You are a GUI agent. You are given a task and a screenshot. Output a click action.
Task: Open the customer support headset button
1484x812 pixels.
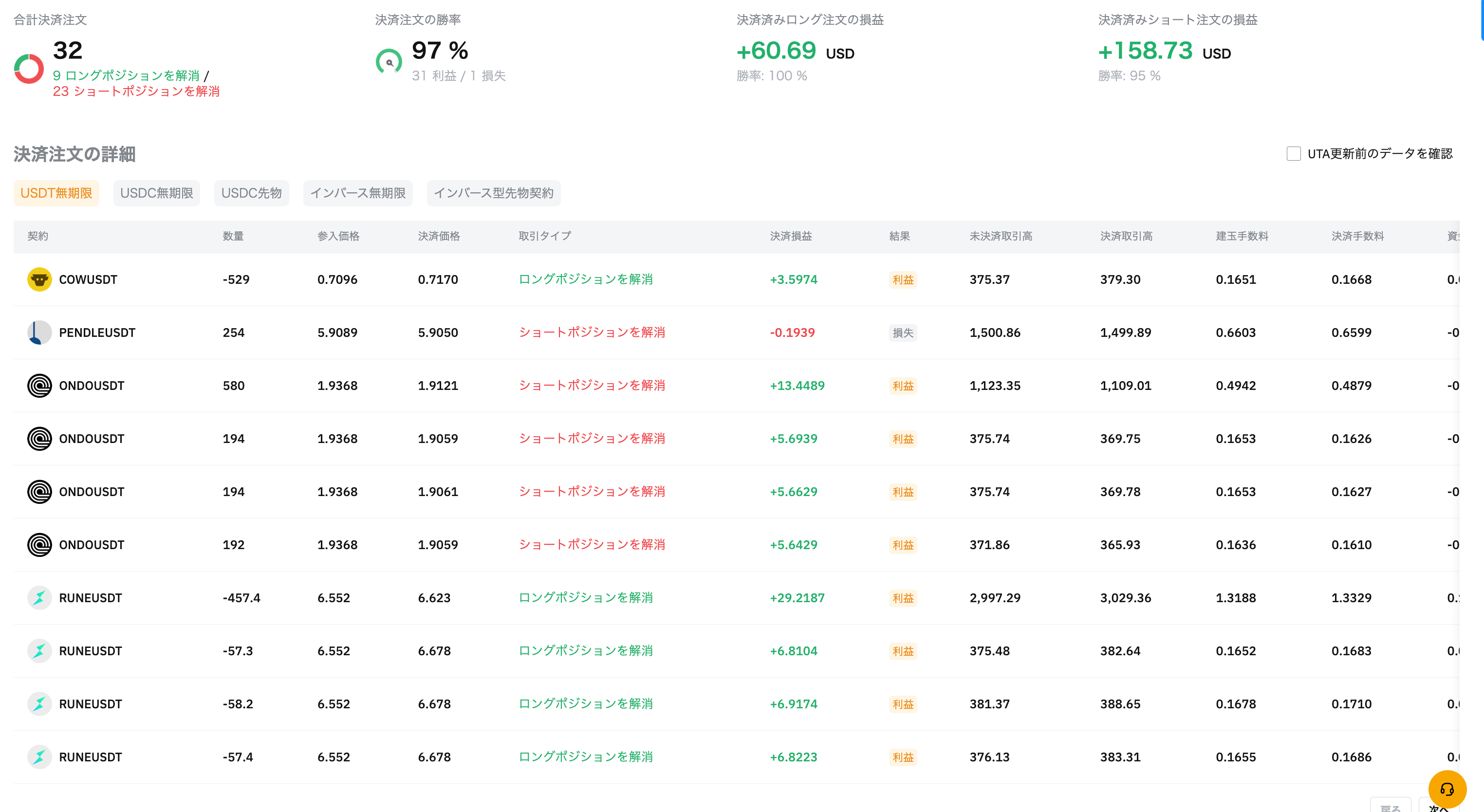tap(1447, 789)
